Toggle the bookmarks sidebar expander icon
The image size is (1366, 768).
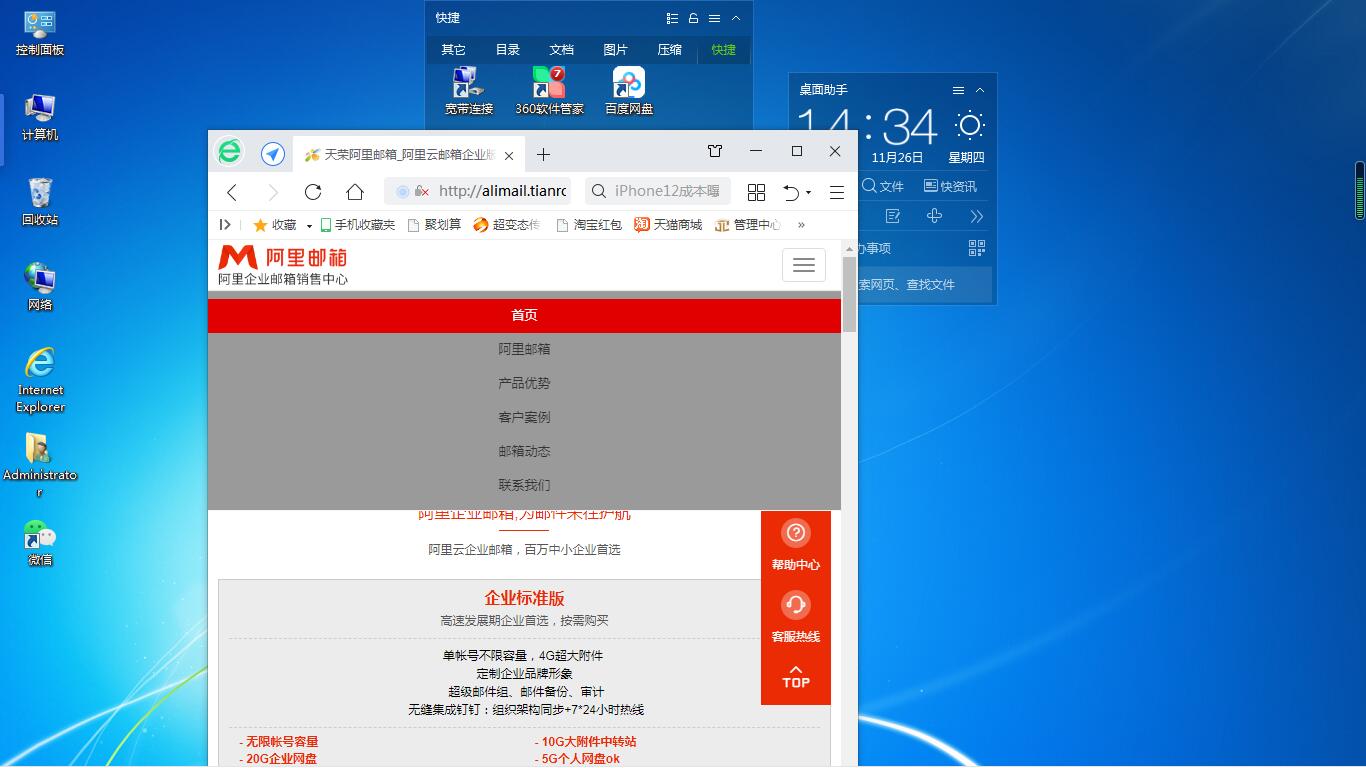pyautogui.click(x=226, y=225)
